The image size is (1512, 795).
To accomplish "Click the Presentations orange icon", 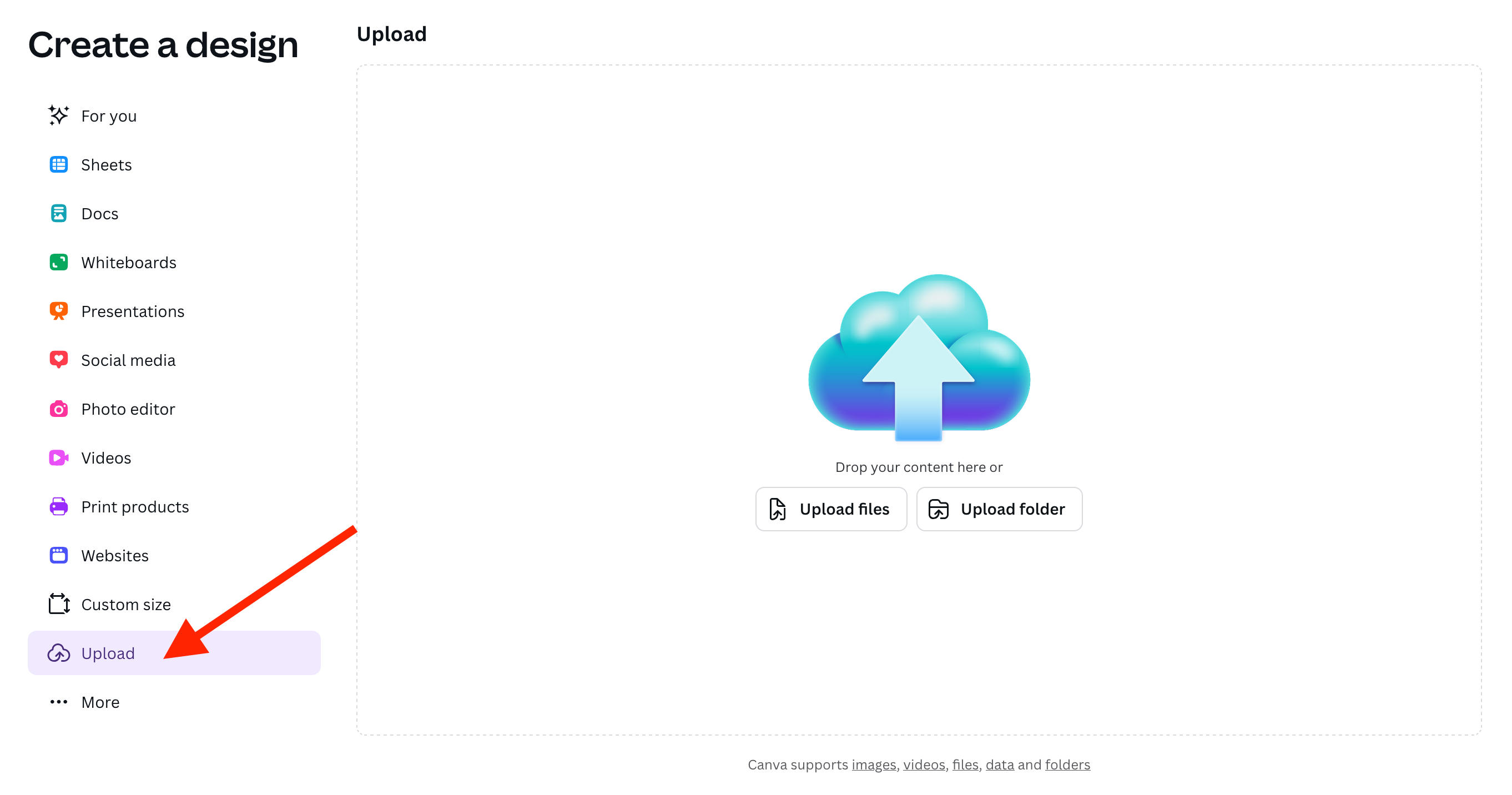I will tap(58, 310).
